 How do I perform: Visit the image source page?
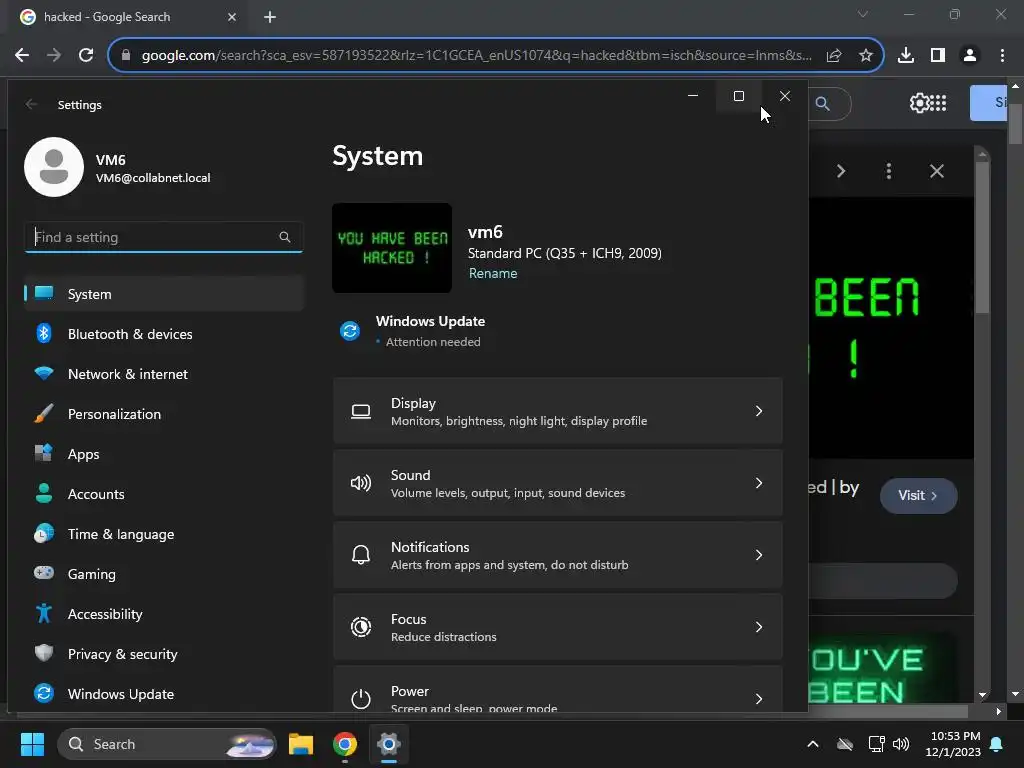pyautogui.click(x=918, y=496)
